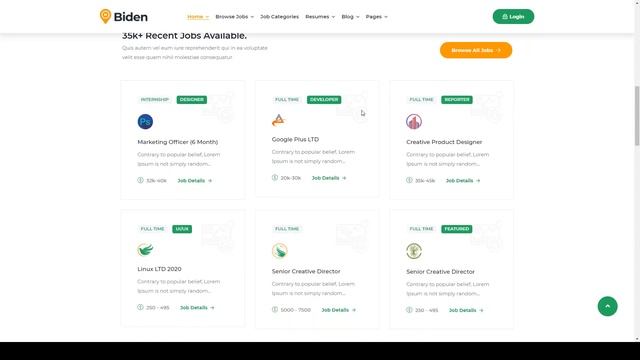Open Job Details on the Featured card
The width and height of the screenshot is (640, 360).
(466, 310)
